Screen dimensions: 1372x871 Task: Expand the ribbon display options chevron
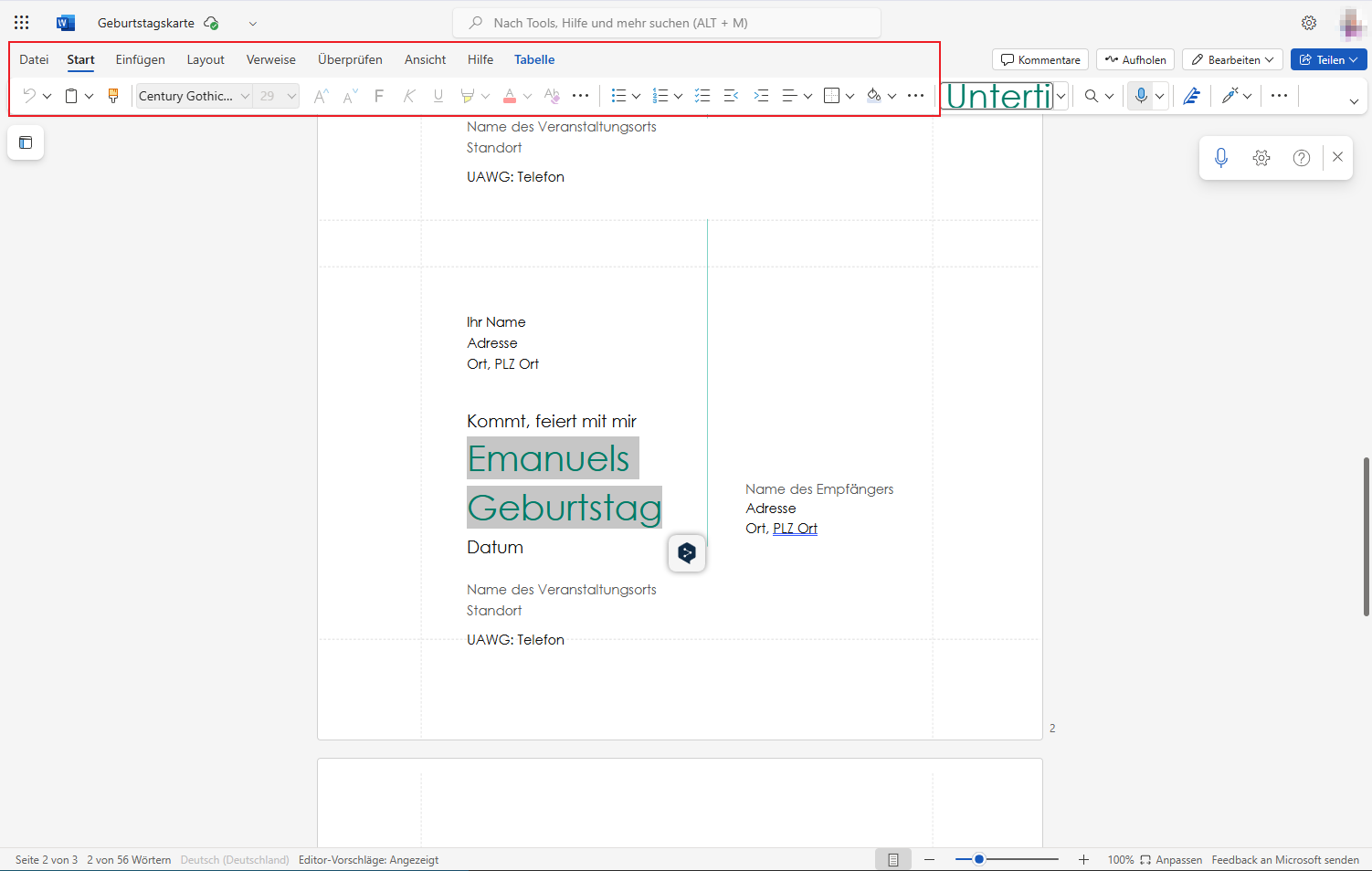[1354, 101]
